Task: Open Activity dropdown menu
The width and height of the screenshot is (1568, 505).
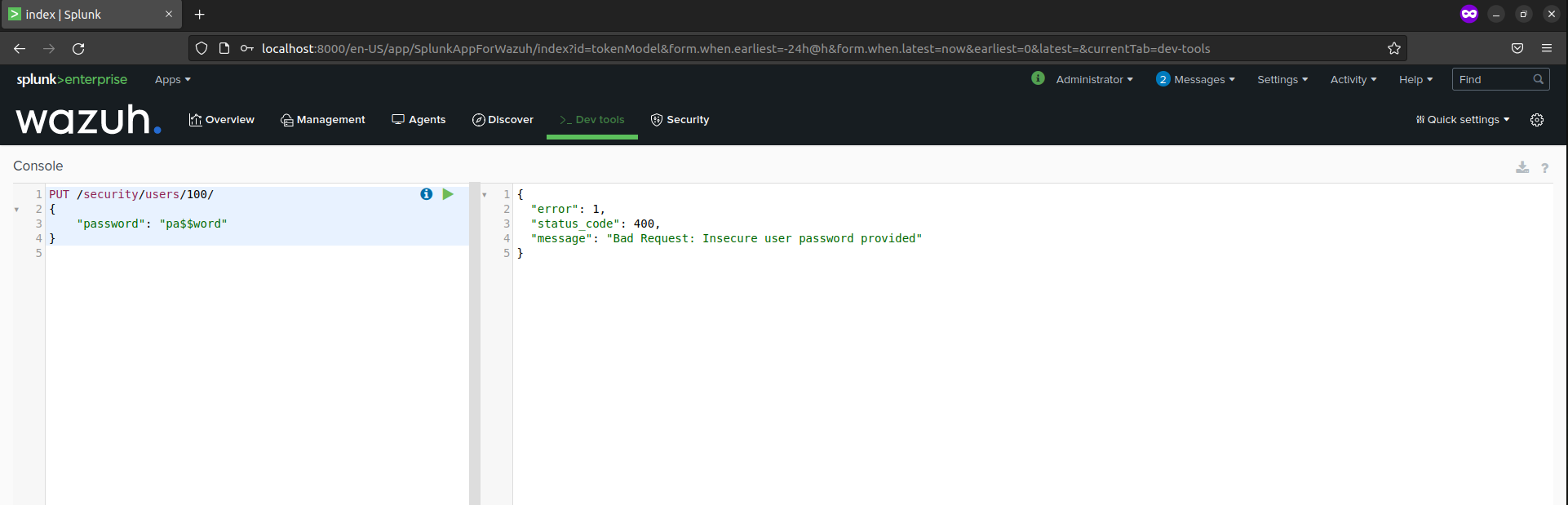Action: (x=1353, y=80)
